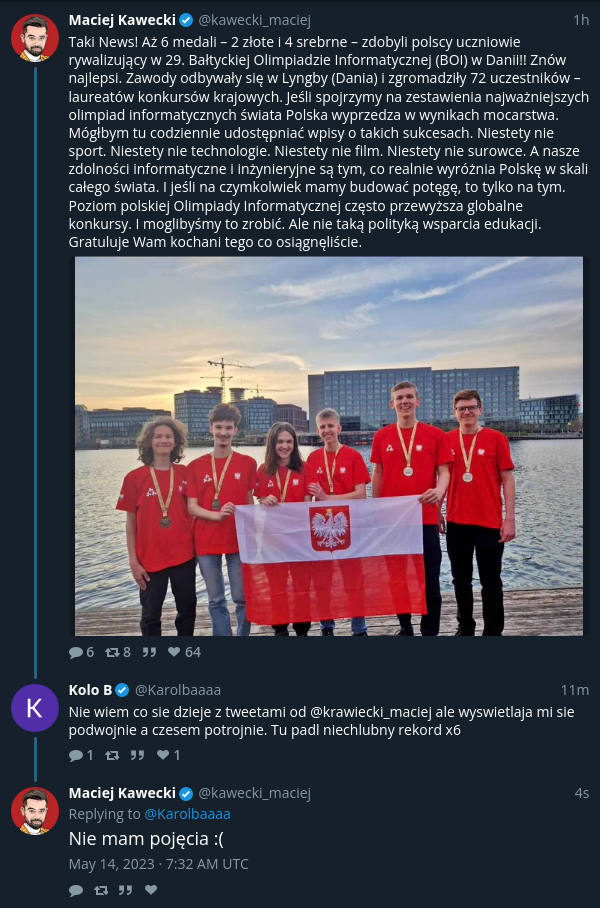Retweet Kolo B's reply
This screenshot has height=908, width=600.
pyautogui.click(x=112, y=755)
